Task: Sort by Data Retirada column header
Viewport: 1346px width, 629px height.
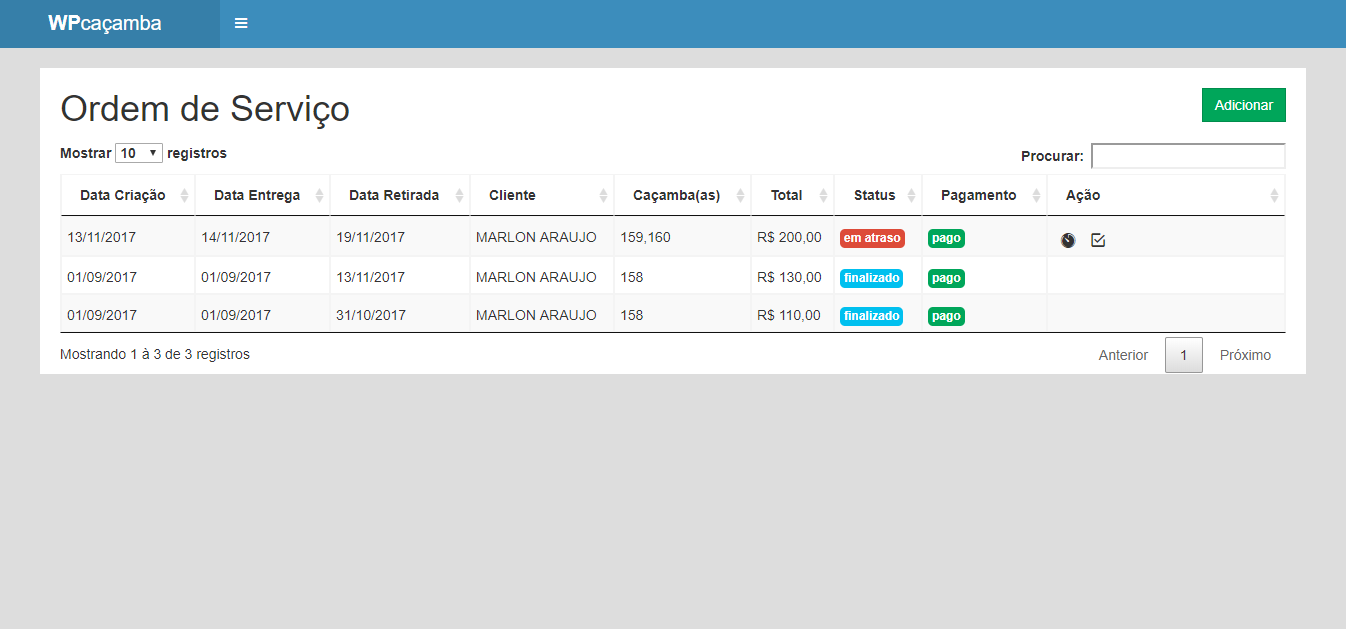Action: [394, 195]
